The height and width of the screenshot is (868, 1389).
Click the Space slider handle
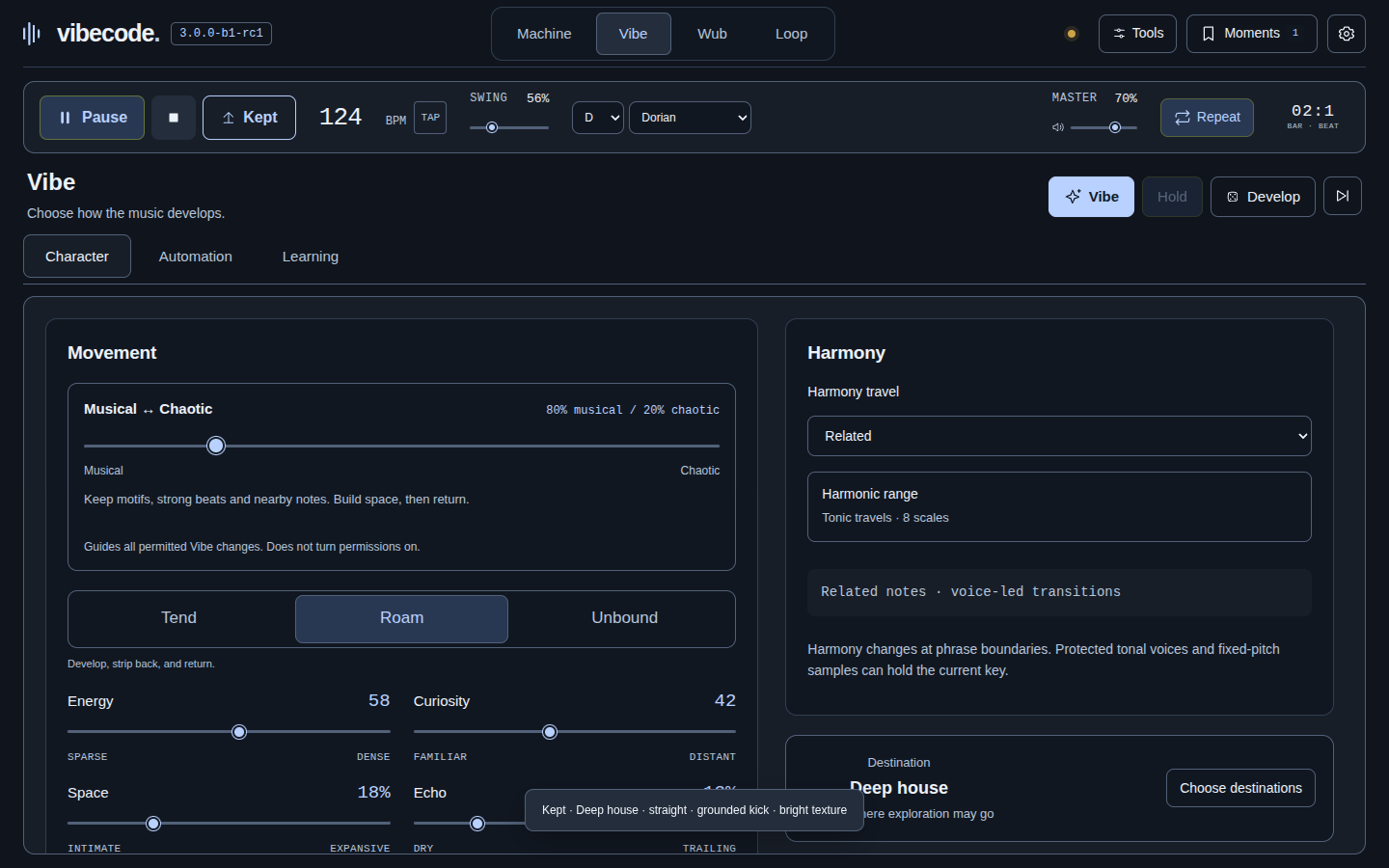152,824
